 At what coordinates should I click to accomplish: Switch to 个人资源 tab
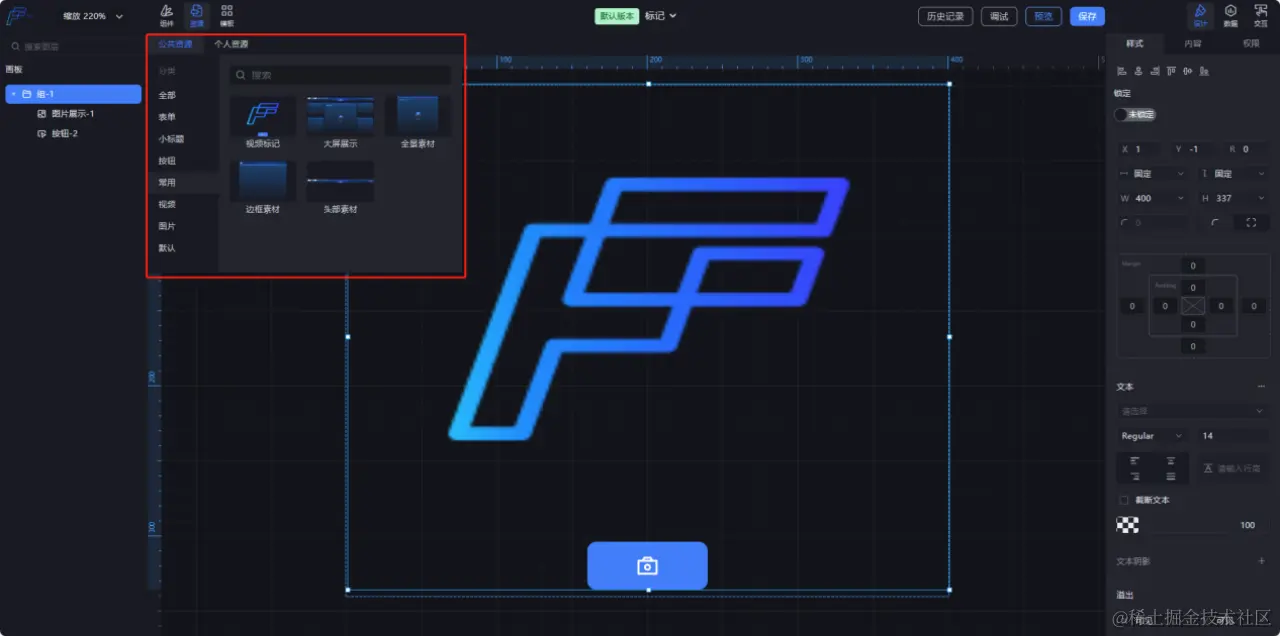(x=231, y=44)
